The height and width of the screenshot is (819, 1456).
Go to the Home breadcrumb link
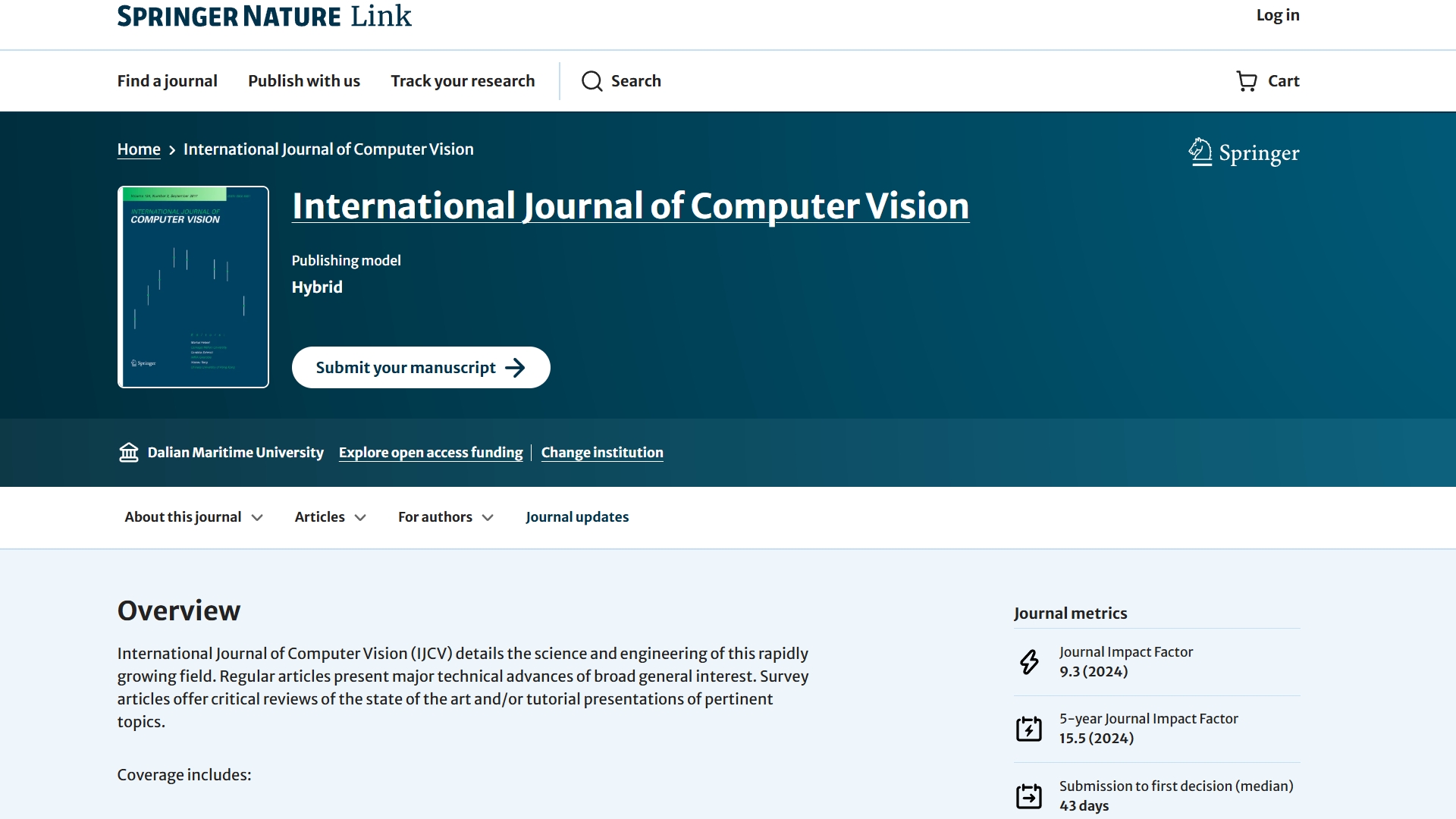139,149
